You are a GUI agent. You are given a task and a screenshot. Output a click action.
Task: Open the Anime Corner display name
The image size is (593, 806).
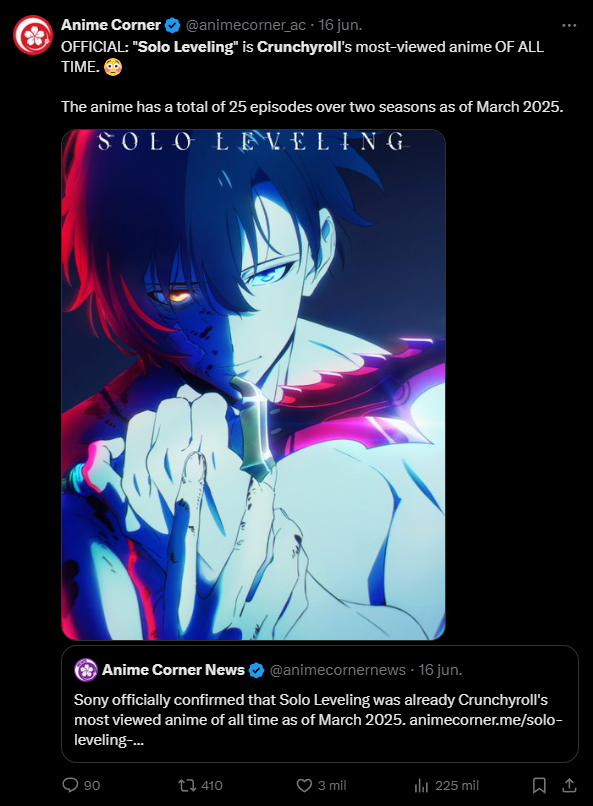coord(111,25)
